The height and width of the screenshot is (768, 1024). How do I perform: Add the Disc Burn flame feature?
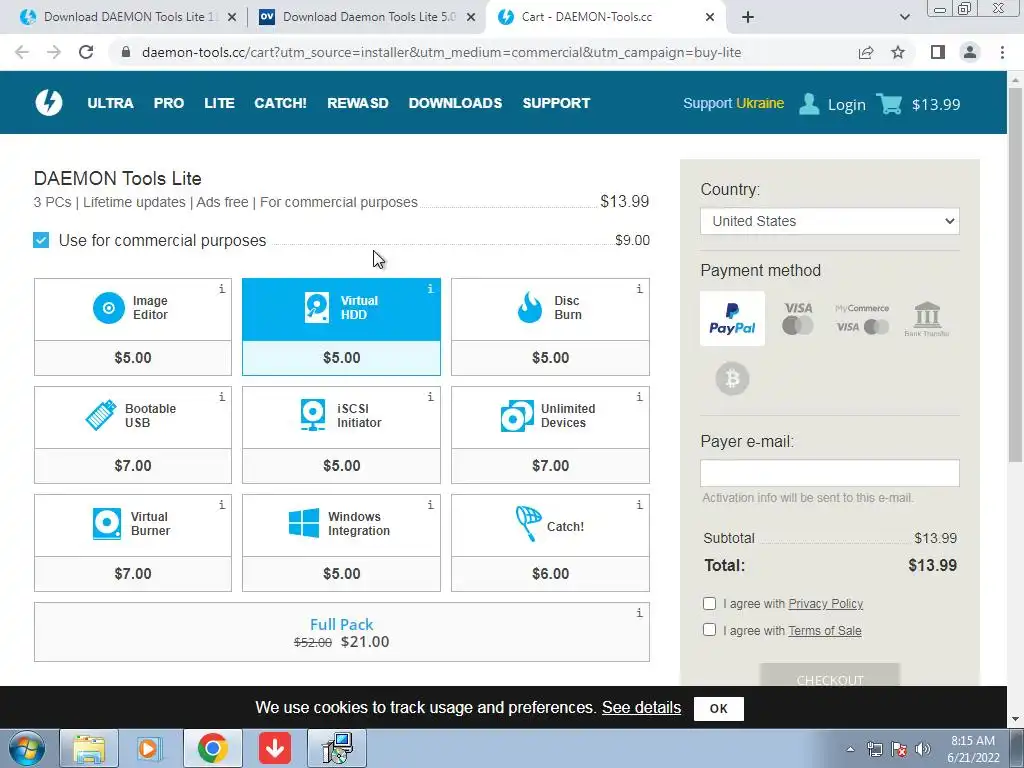pyautogui.click(x=551, y=327)
